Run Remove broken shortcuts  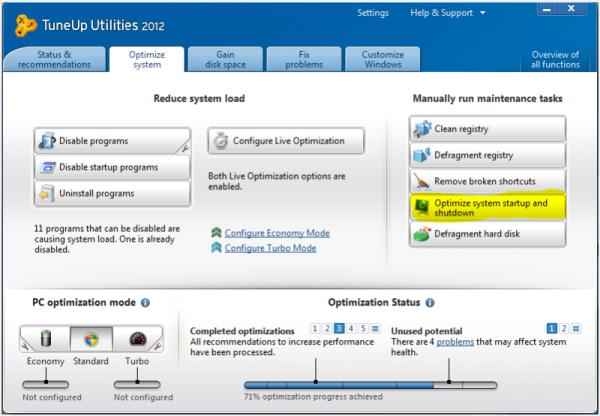[x=488, y=181]
